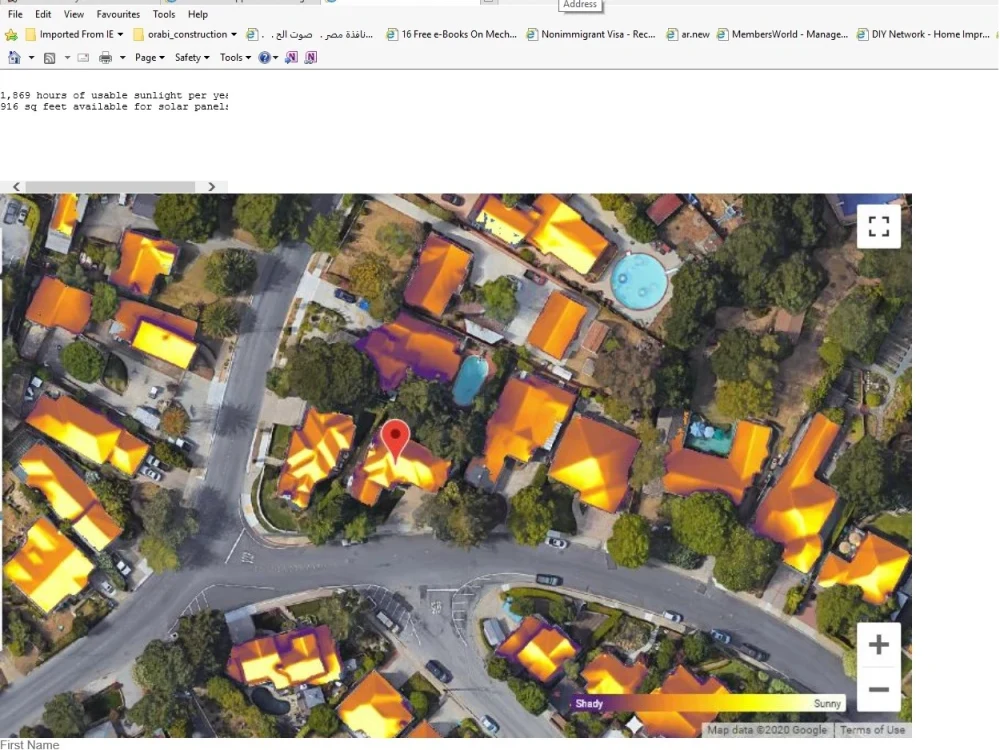
Task: Zoom out on the map with minus
Action: pyautogui.click(x=879, y=689)
